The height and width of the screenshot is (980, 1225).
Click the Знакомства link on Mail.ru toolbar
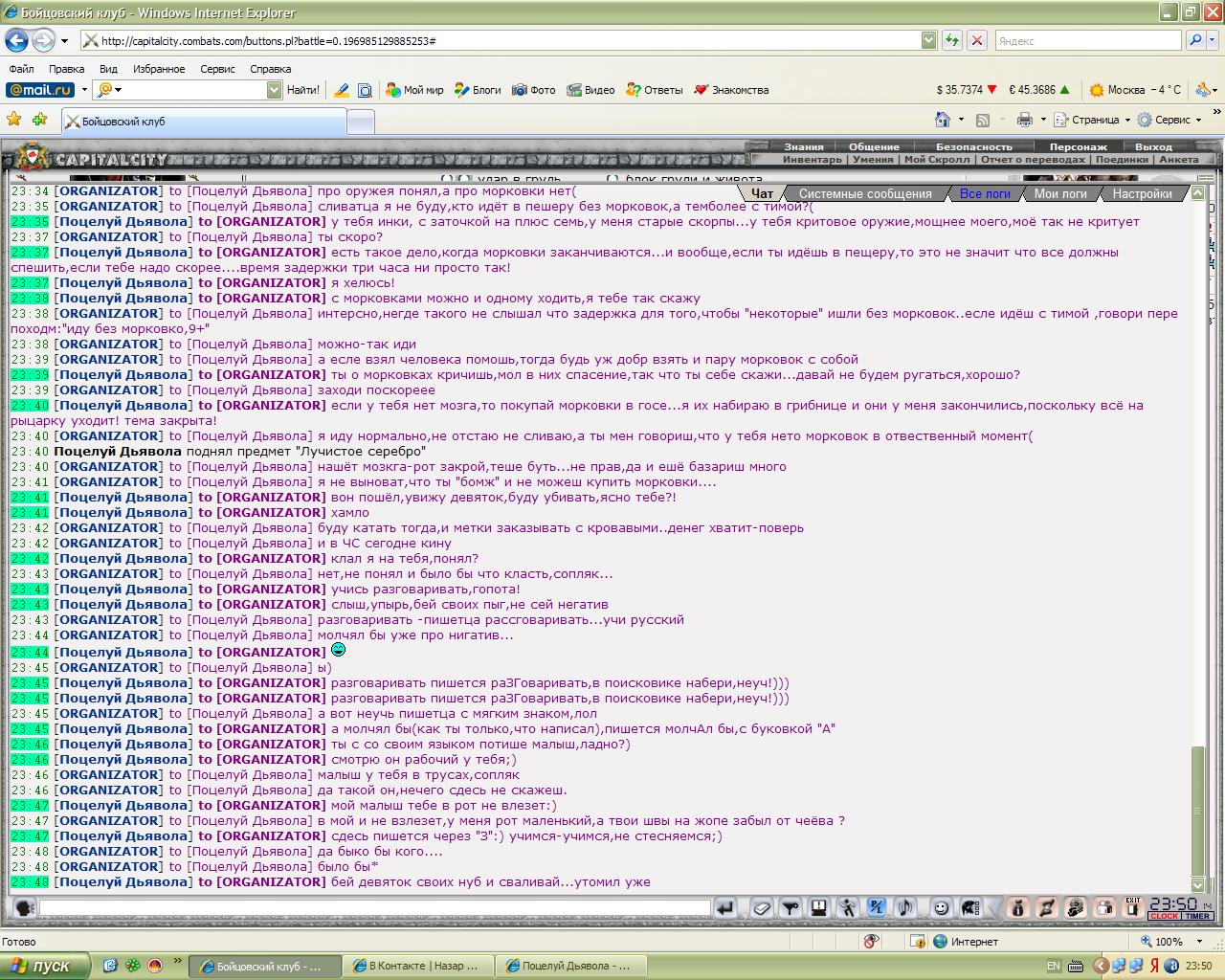(x=731, y=90)
